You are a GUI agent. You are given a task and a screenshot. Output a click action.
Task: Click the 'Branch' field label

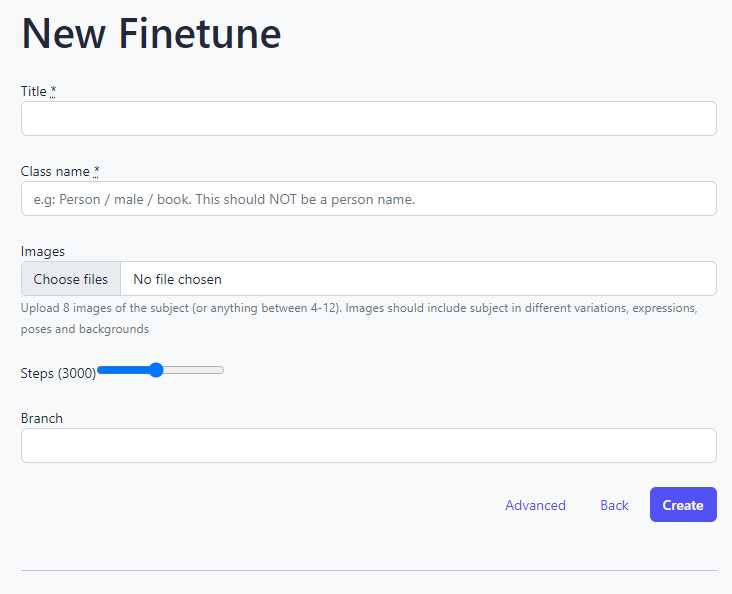coord(42,418)
